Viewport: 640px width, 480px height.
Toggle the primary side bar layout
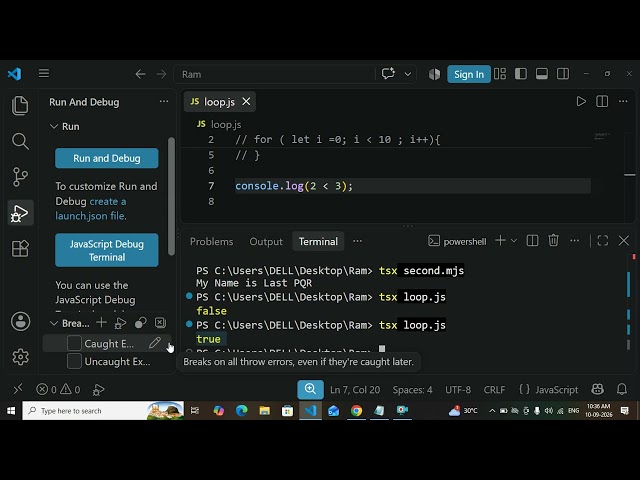tap(520, 74)
